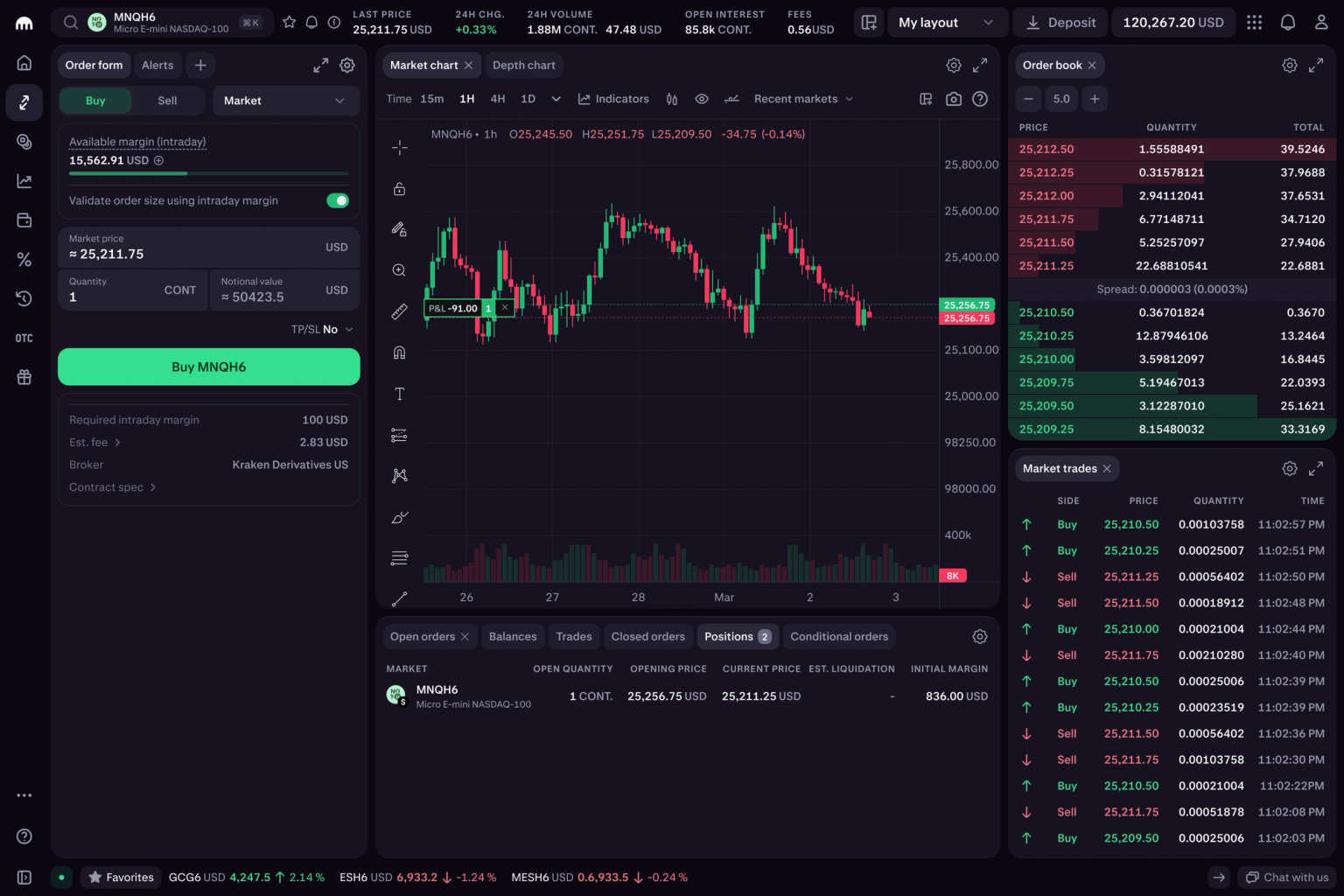Open Order book settings gear
This screenshot has height=896, width=1344.
1290,65
